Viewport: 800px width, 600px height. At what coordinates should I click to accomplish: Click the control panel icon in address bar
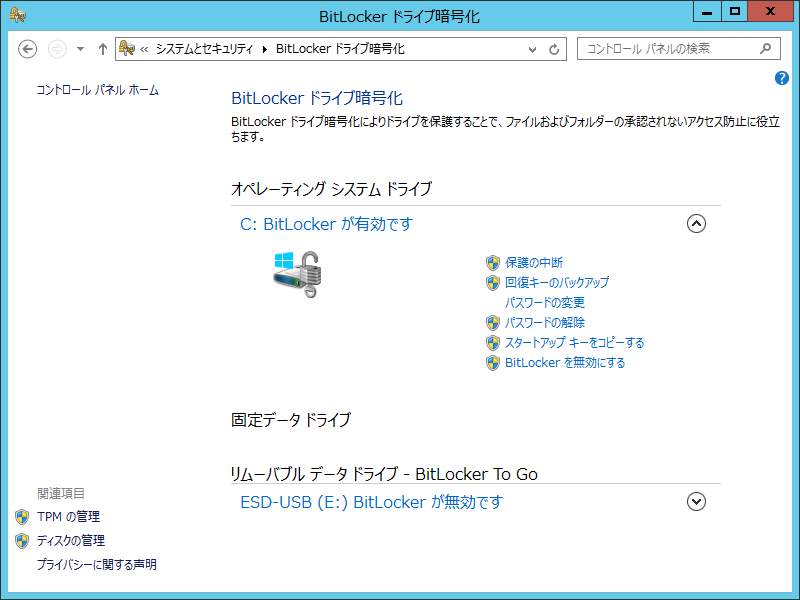[x=127, y=48]
